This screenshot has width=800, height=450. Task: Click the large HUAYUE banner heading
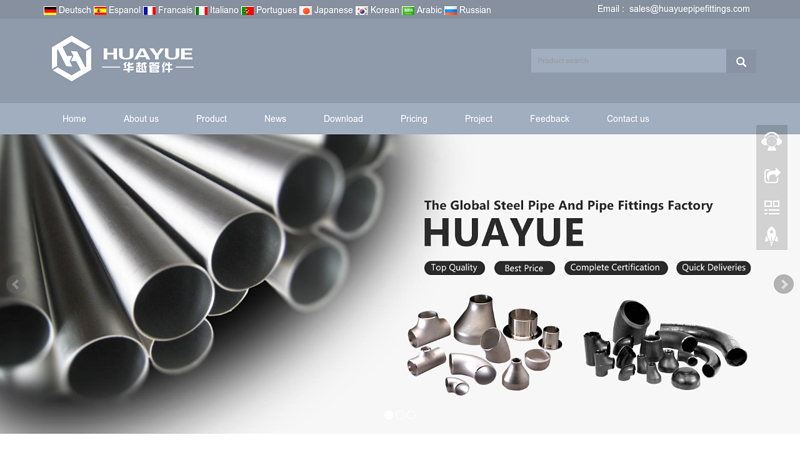click(x=504, y=233)
